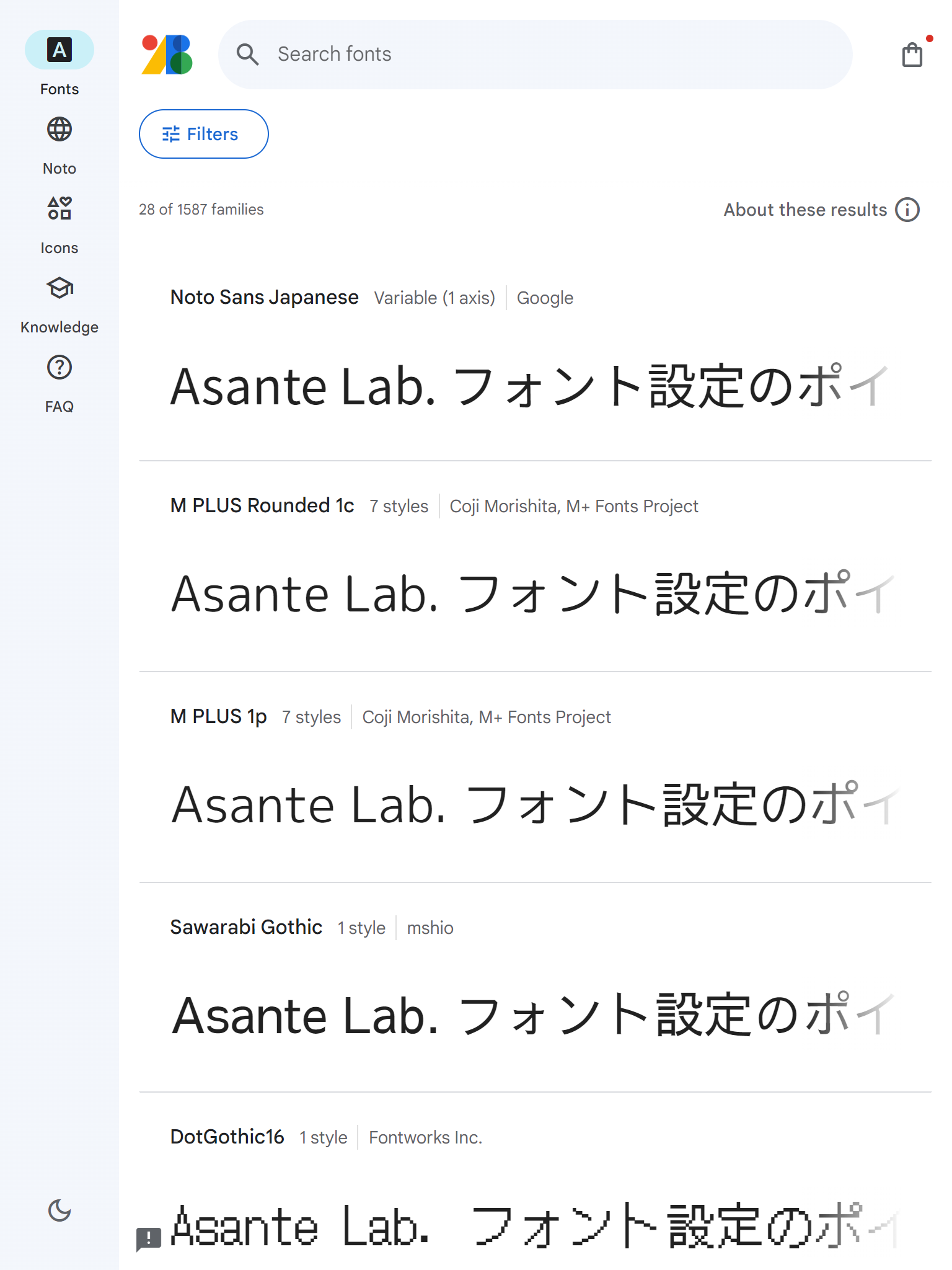
Task: Open the M PLUS Rounded 1c family
Action: click(x=262, y=505)
